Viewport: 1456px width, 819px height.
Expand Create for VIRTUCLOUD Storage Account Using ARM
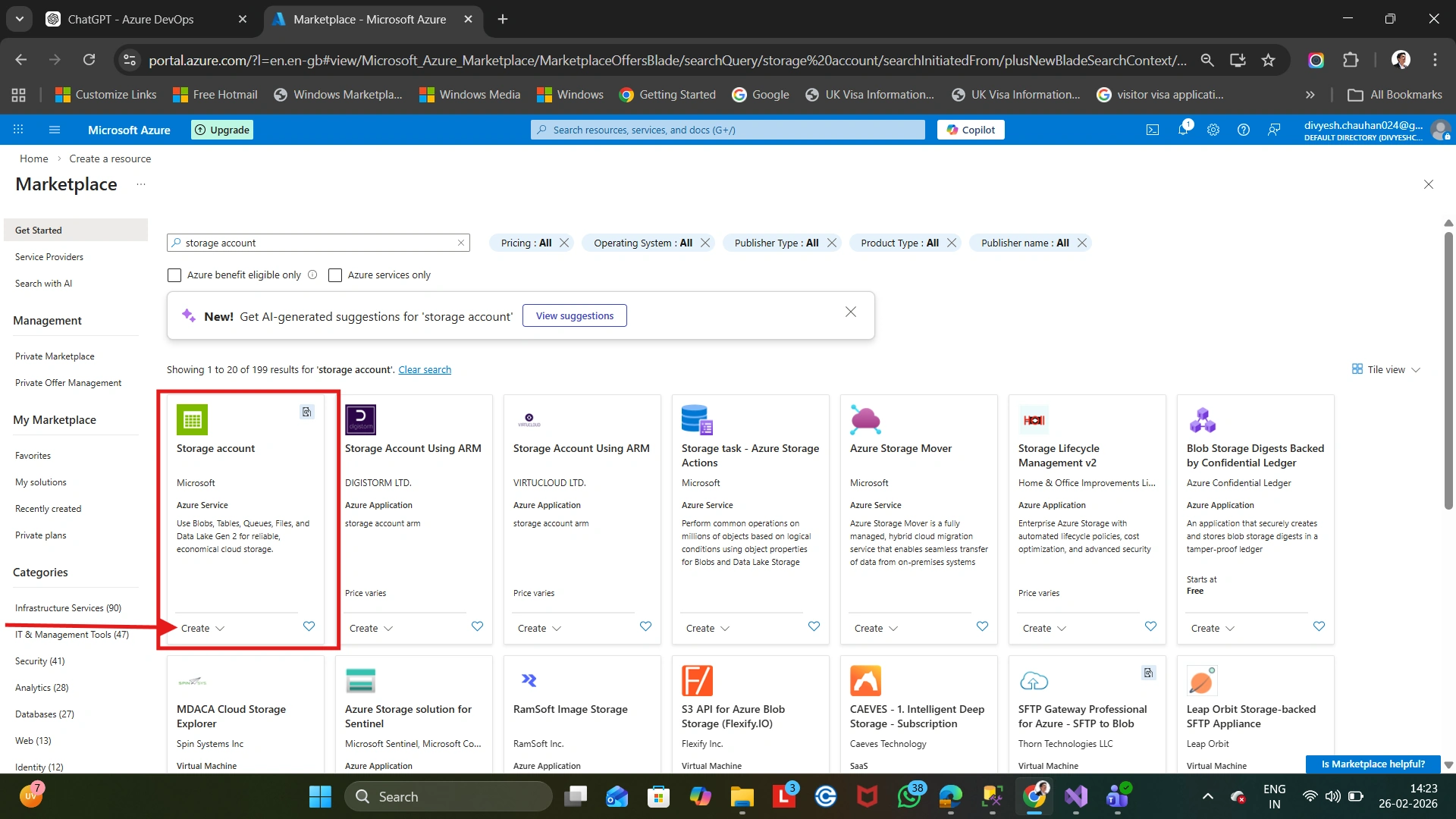coord(539,628)
